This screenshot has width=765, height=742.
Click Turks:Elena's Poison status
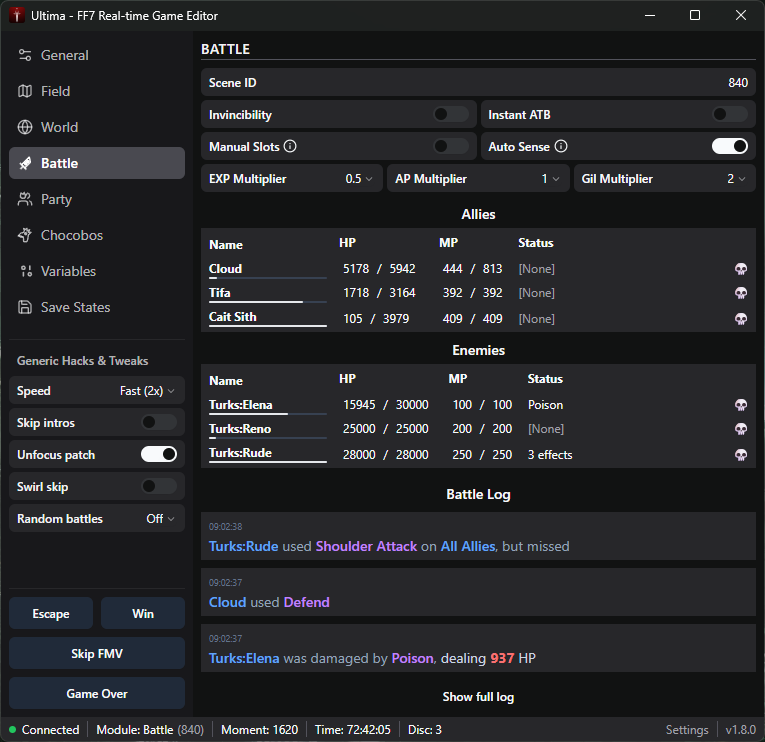(x=545, y=405)
